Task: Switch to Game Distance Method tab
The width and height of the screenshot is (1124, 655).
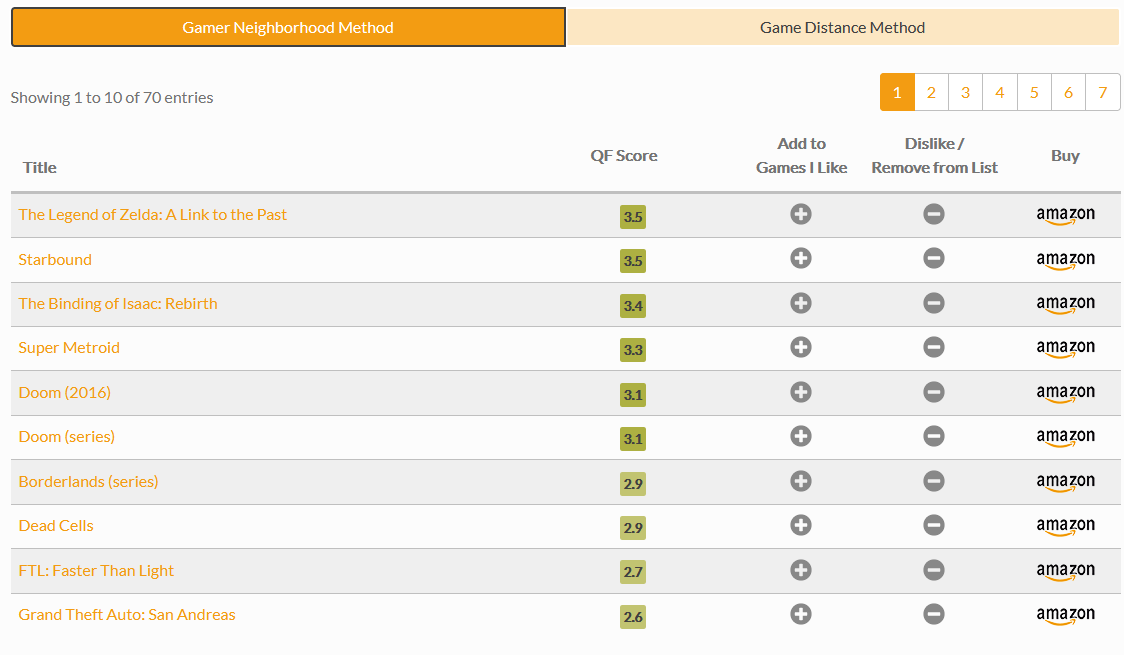Action: [842, 28]
